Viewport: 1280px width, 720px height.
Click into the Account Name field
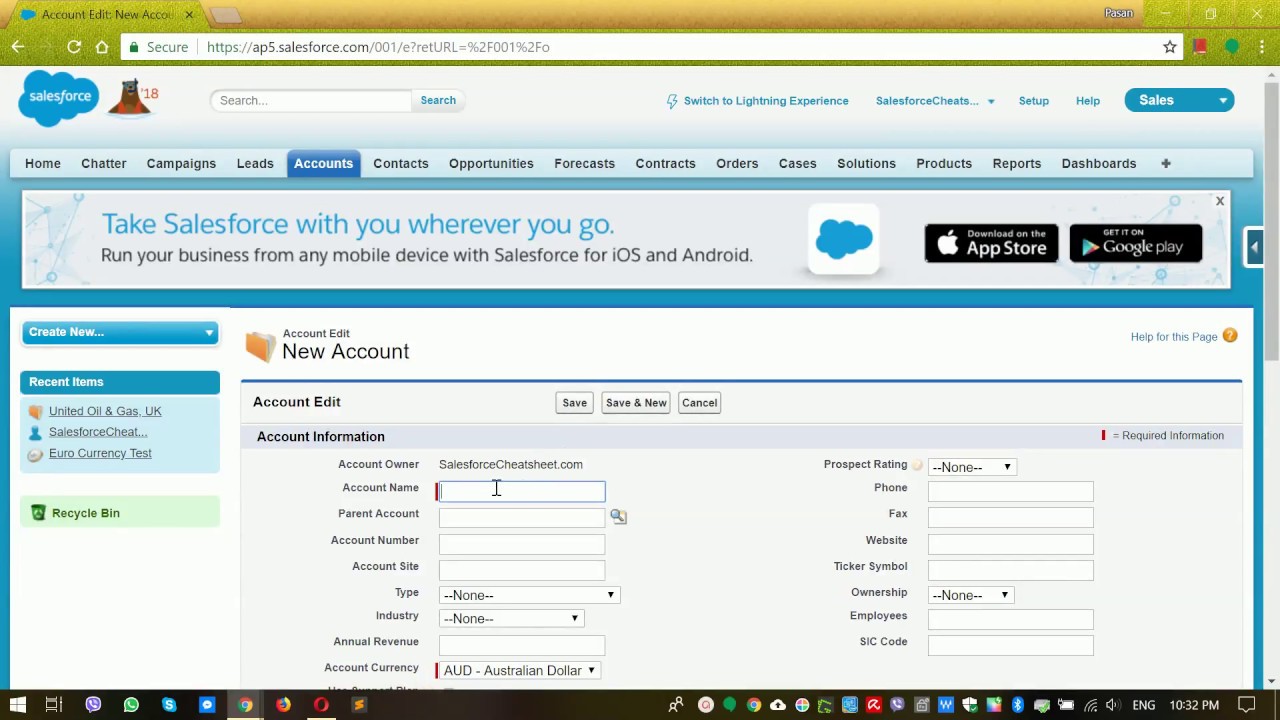point(522,491)
